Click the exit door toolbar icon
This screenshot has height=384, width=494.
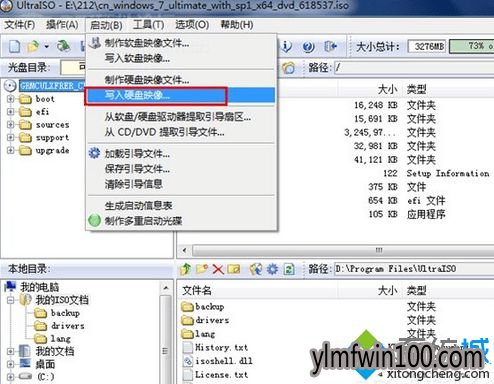[x=330, y=46]
